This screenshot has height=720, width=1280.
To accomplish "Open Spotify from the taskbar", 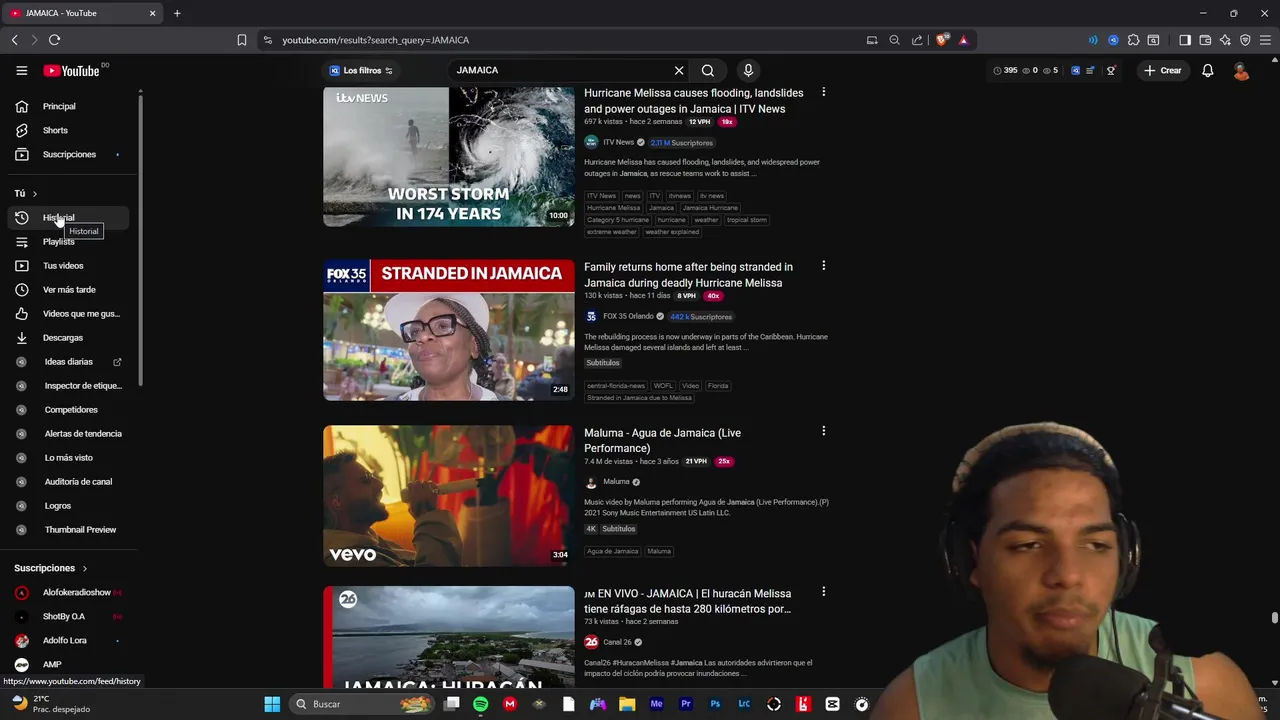I will click(x=480, y=704).
